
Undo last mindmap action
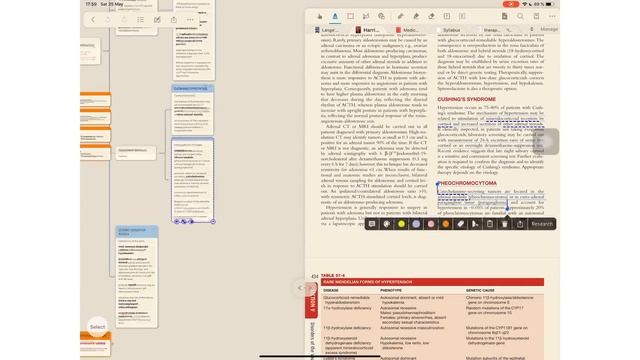108,20
